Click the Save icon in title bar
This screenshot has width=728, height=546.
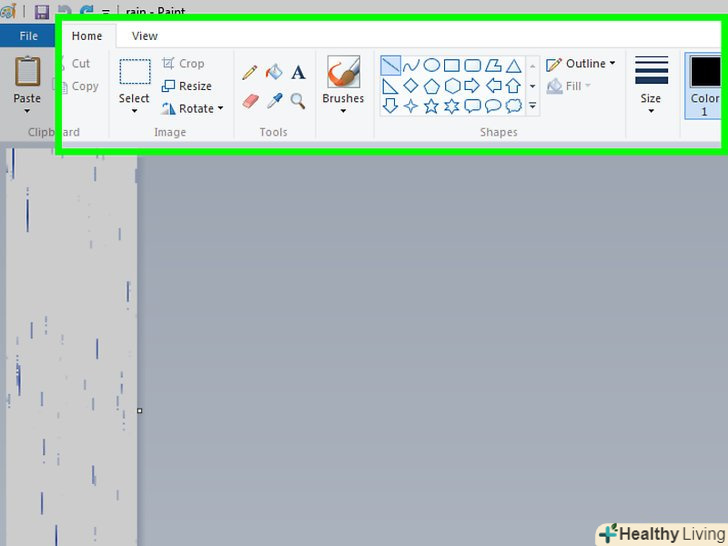tap(42, 12)
